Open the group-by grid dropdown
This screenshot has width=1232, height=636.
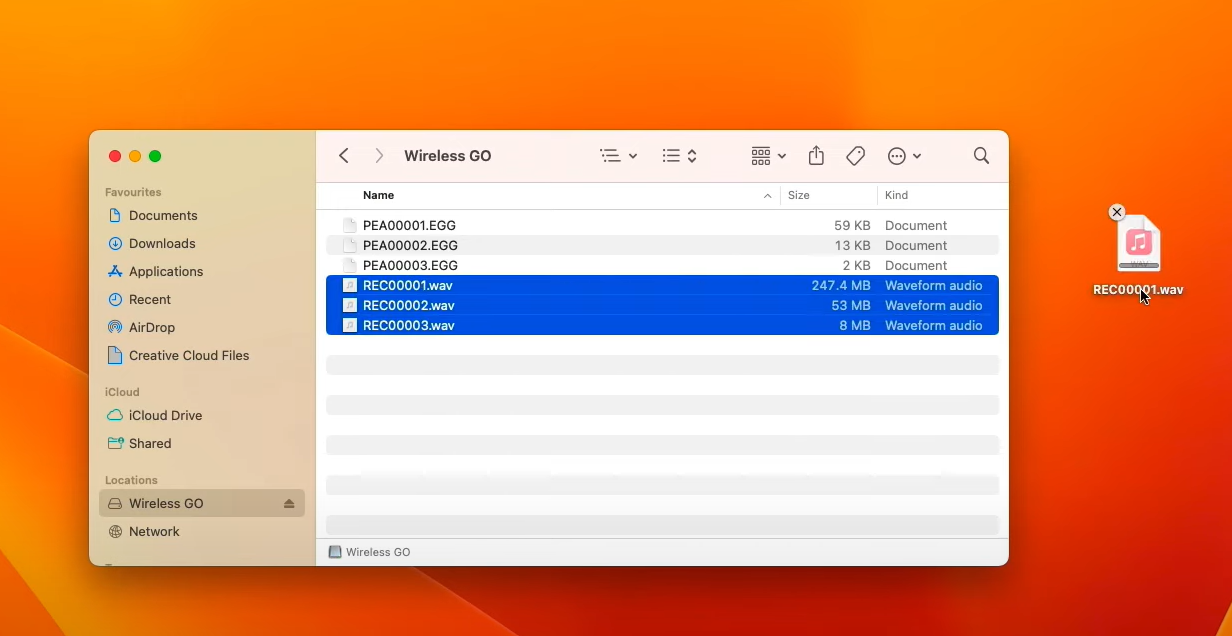pyautogui.click(x=769, y=156)
